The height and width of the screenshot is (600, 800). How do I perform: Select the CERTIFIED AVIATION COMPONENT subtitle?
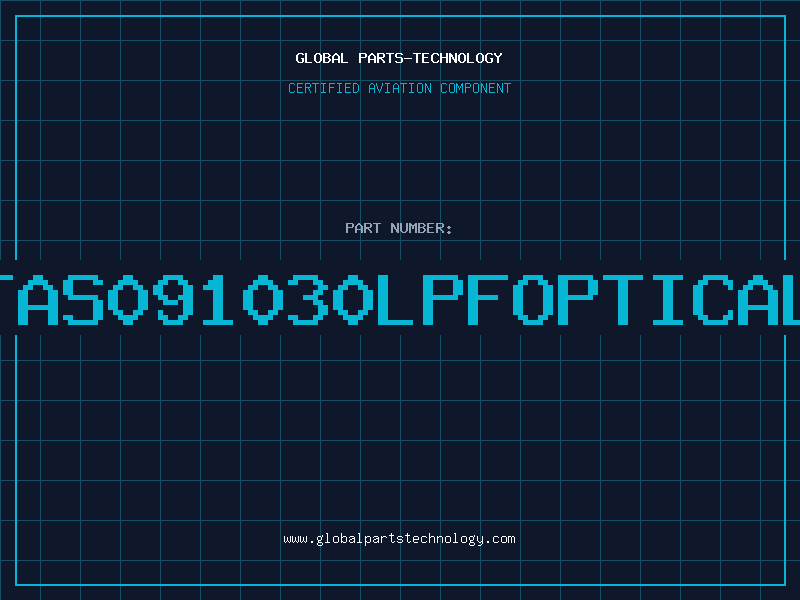point(399,88)
